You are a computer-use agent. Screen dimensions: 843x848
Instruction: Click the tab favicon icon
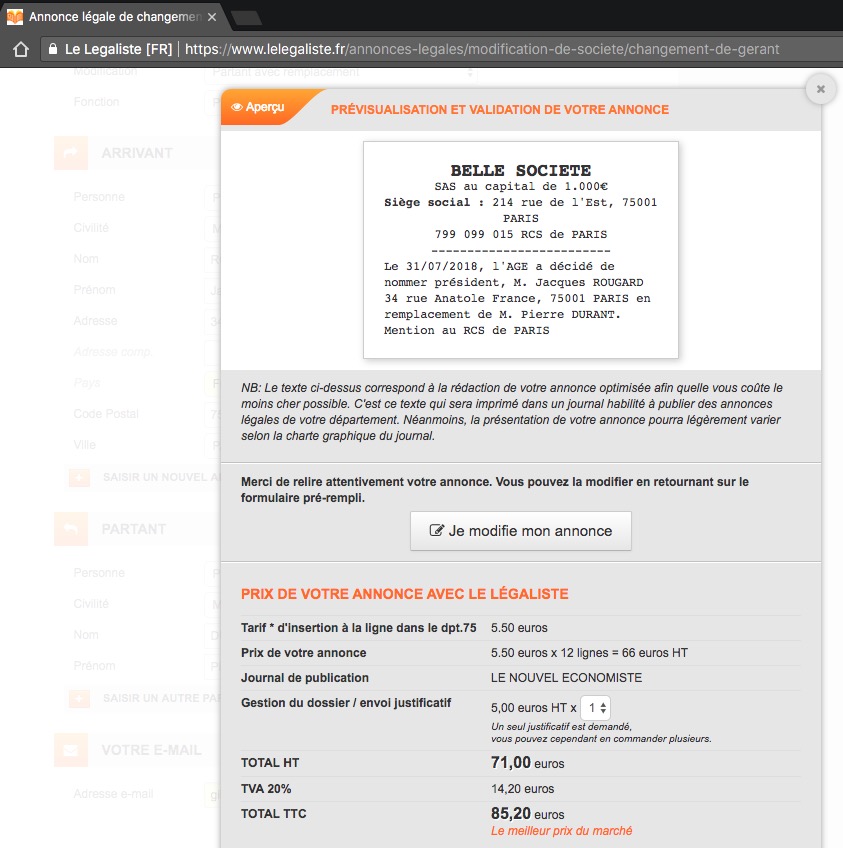(x=15, y=17)
